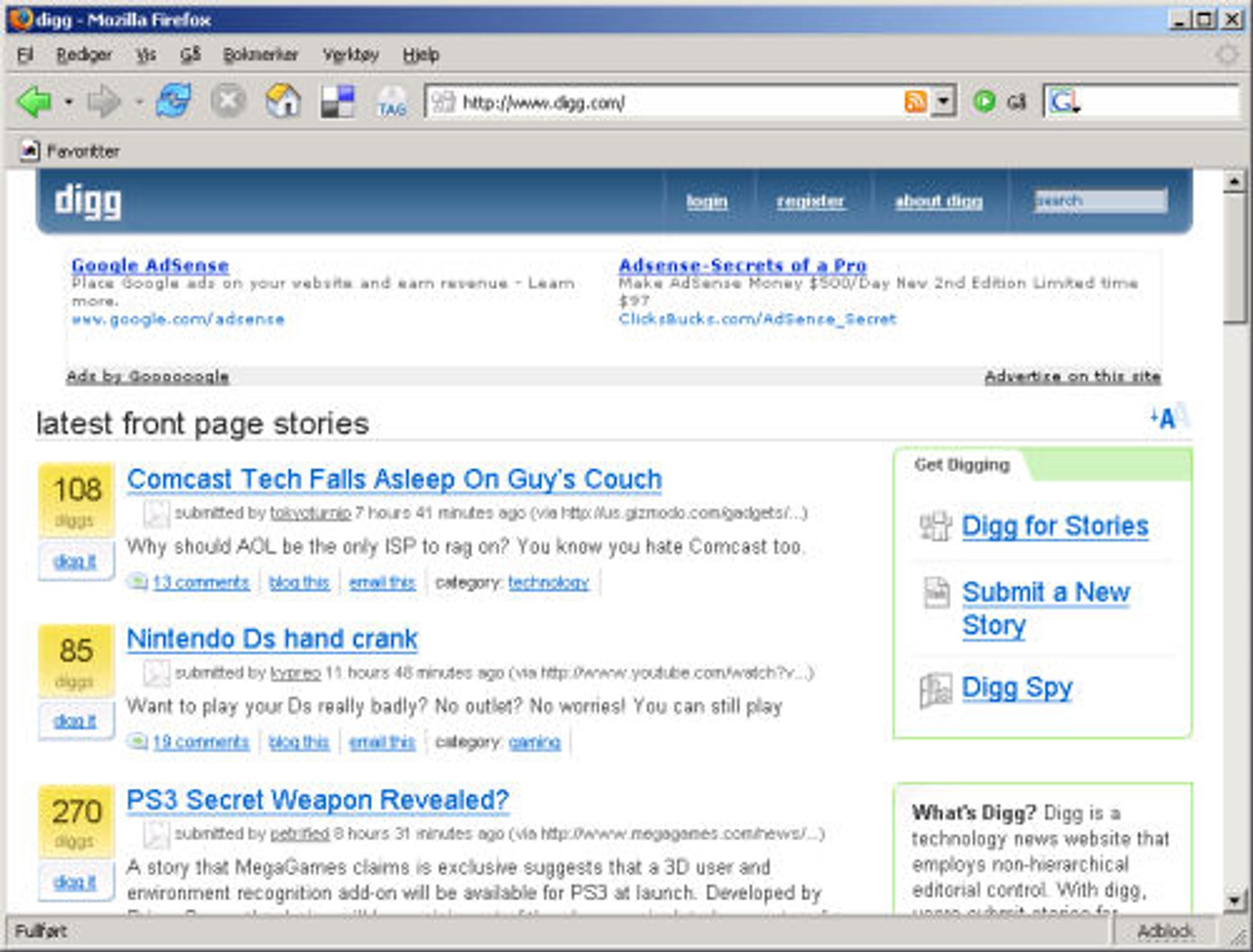Image resolution: width=1253 pixels, height=952 pixels.
Task: Click the page favicon in address bar
Action: pos(443,101)
